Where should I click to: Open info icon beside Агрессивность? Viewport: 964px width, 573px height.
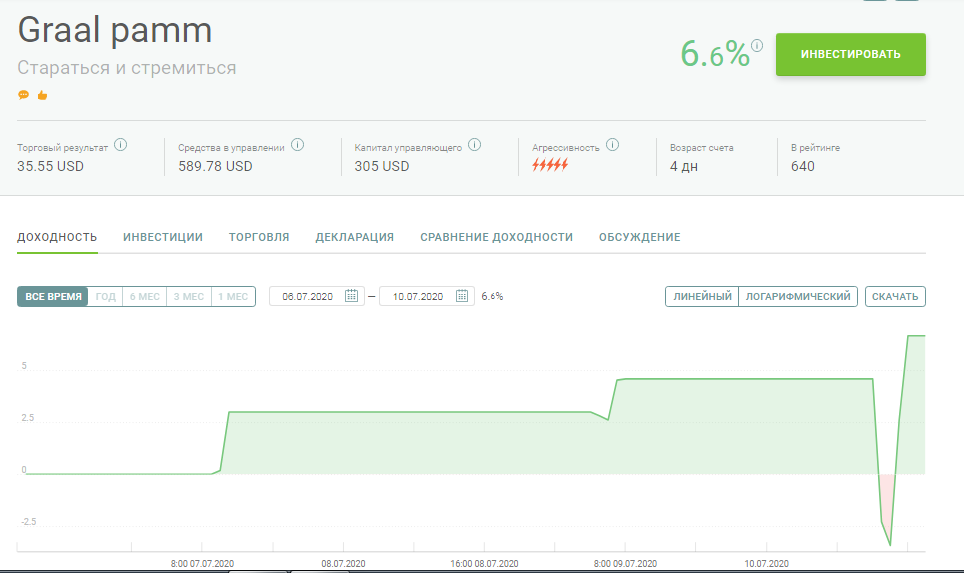pyautogui.click(x=612, y=145)
